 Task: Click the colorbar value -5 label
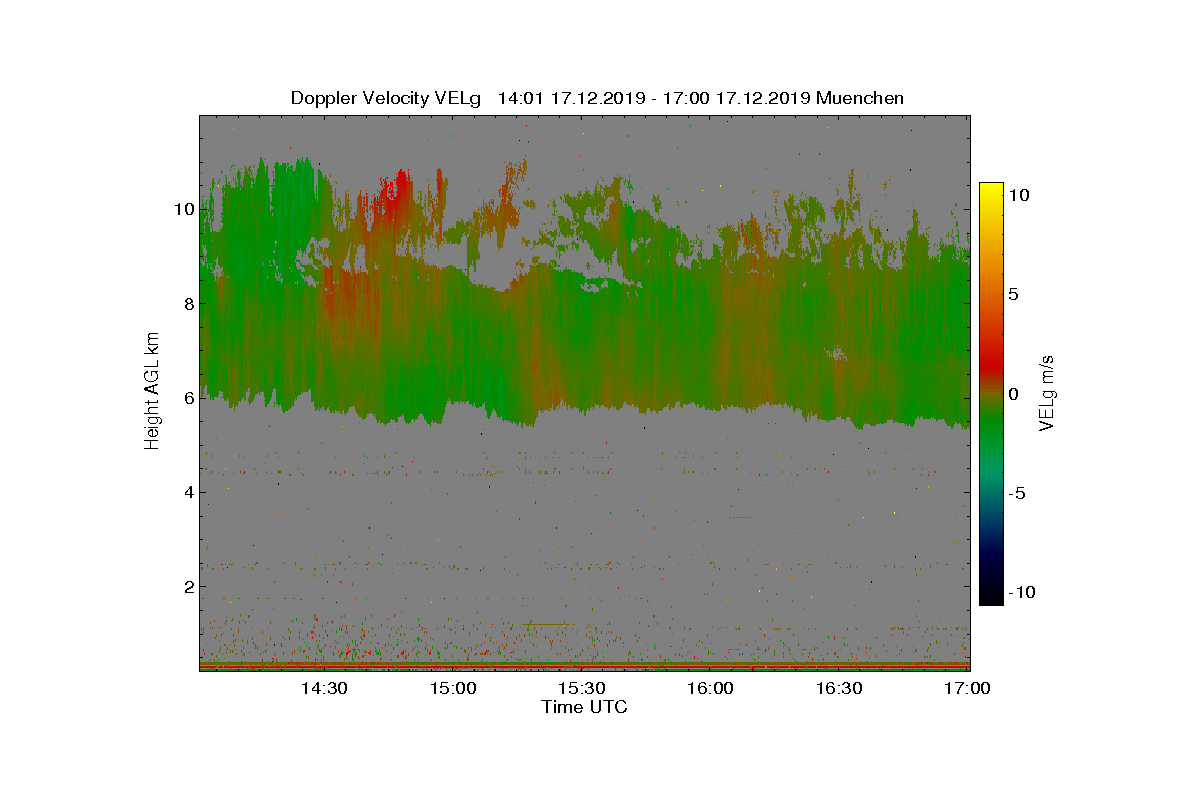point(1017,493)
